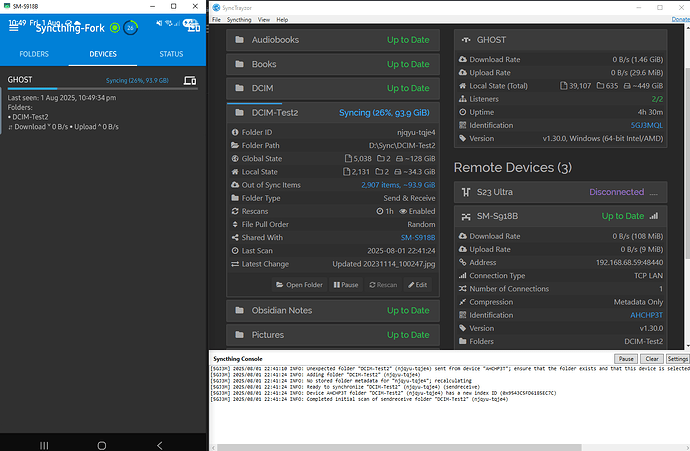
Task: Open the File menu in SyncTrayzor
Action: [216, 19]
